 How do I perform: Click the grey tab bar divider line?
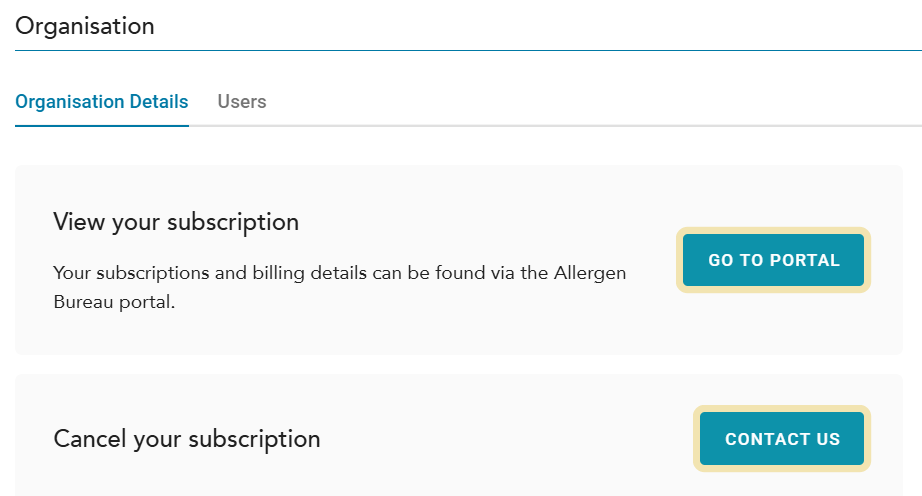click(x=550, y=126)
